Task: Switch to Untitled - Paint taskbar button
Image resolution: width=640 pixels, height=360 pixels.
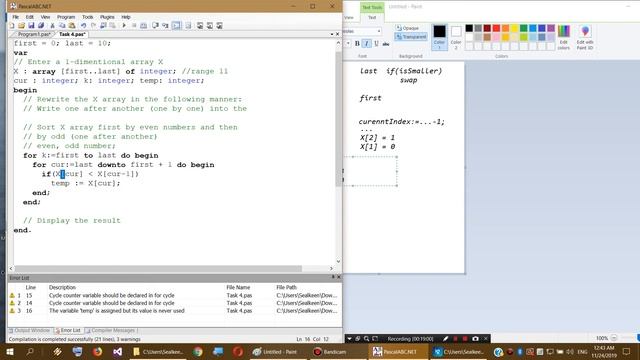Action: pyautogui.click(x=279, y=351)
